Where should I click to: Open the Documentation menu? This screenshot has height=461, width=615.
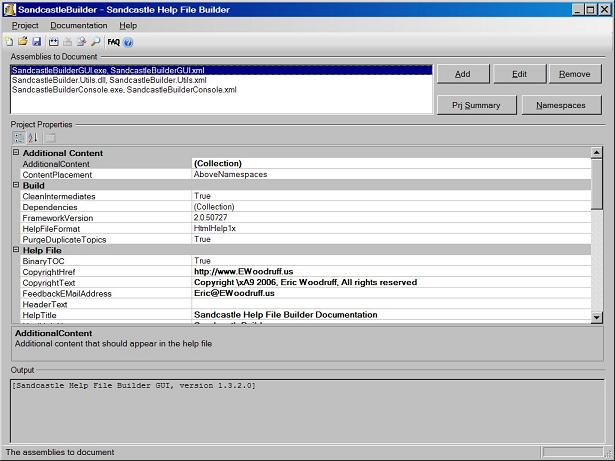click(x=79, y=25)
